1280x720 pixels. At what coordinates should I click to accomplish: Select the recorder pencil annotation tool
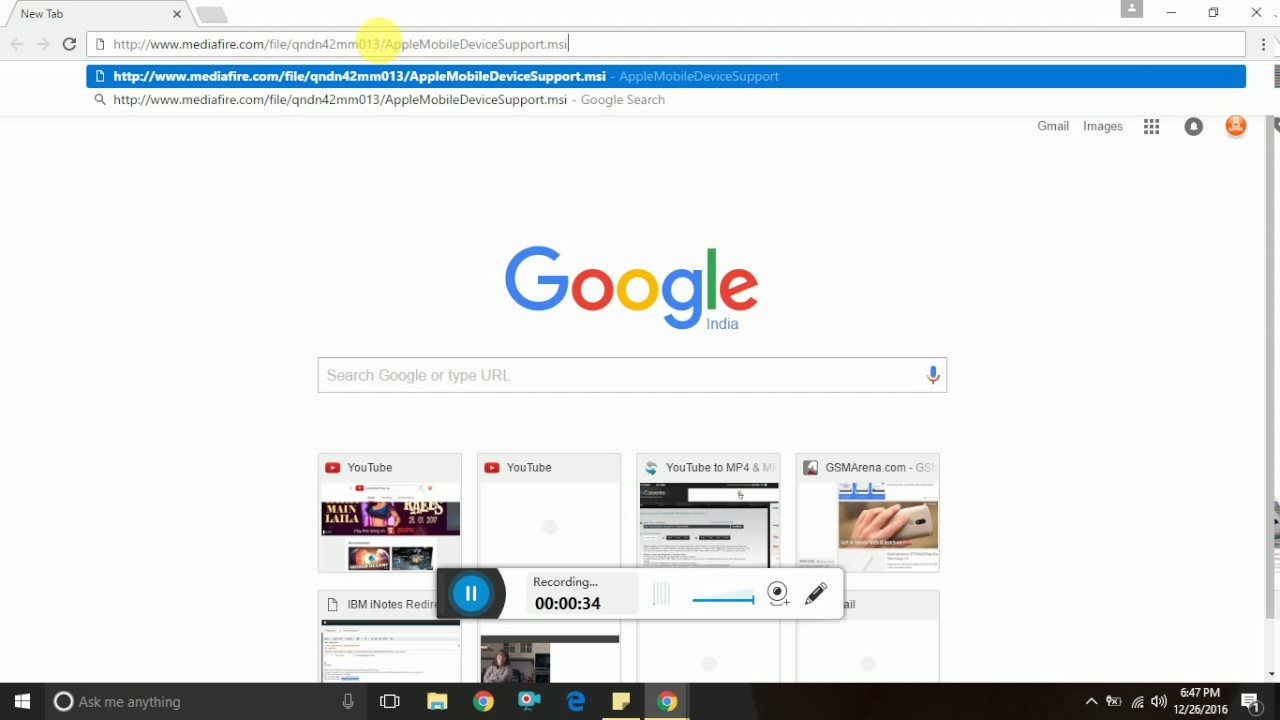pos(816,594)
